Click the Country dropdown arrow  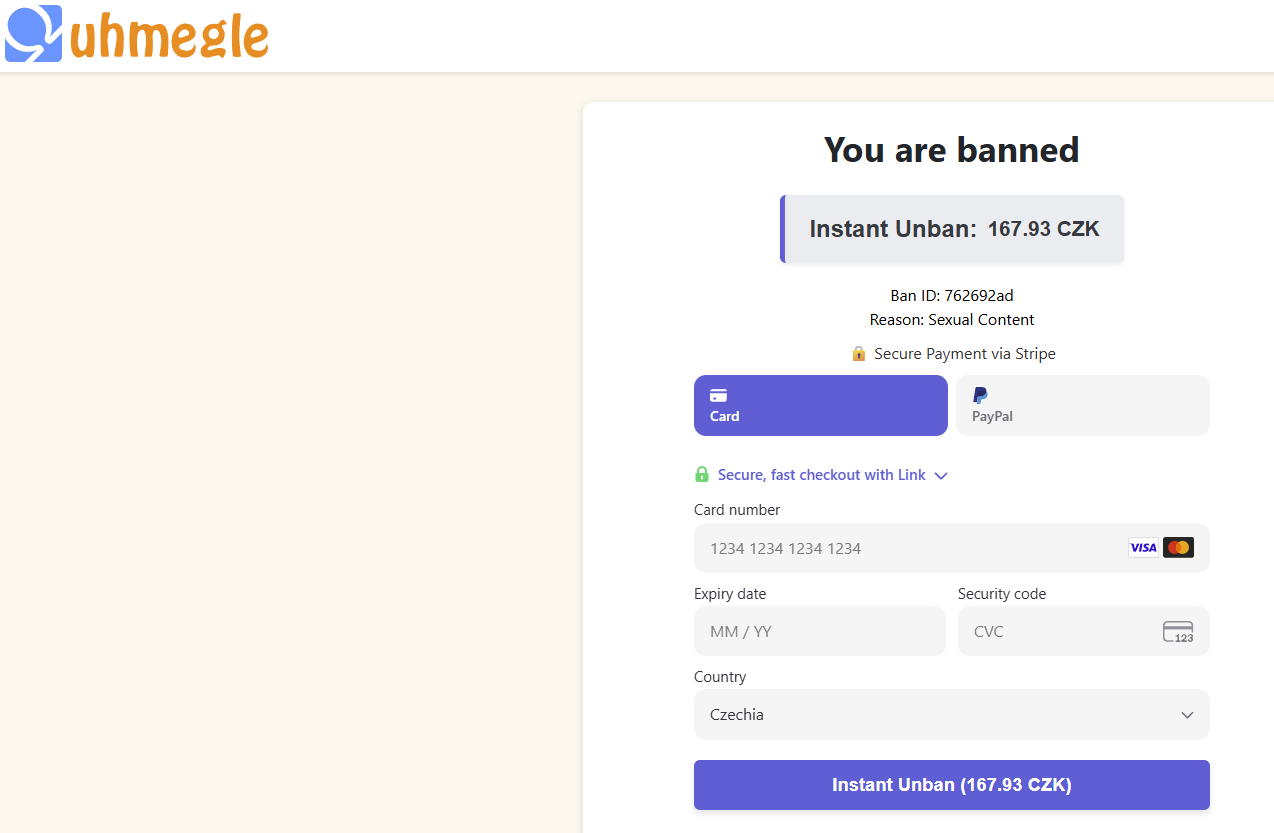1187,715
